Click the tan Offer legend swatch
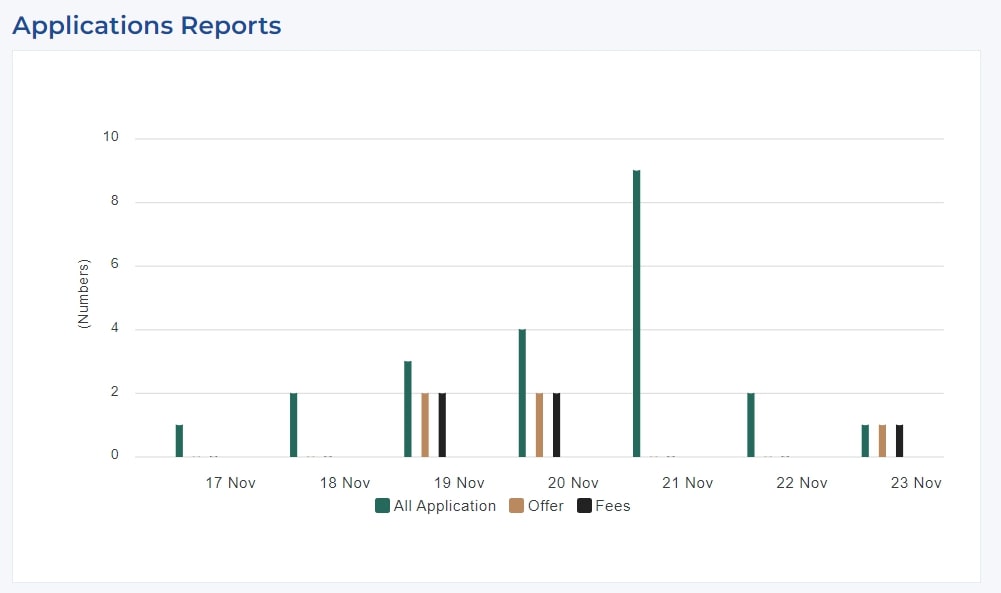 coord(516,506)
